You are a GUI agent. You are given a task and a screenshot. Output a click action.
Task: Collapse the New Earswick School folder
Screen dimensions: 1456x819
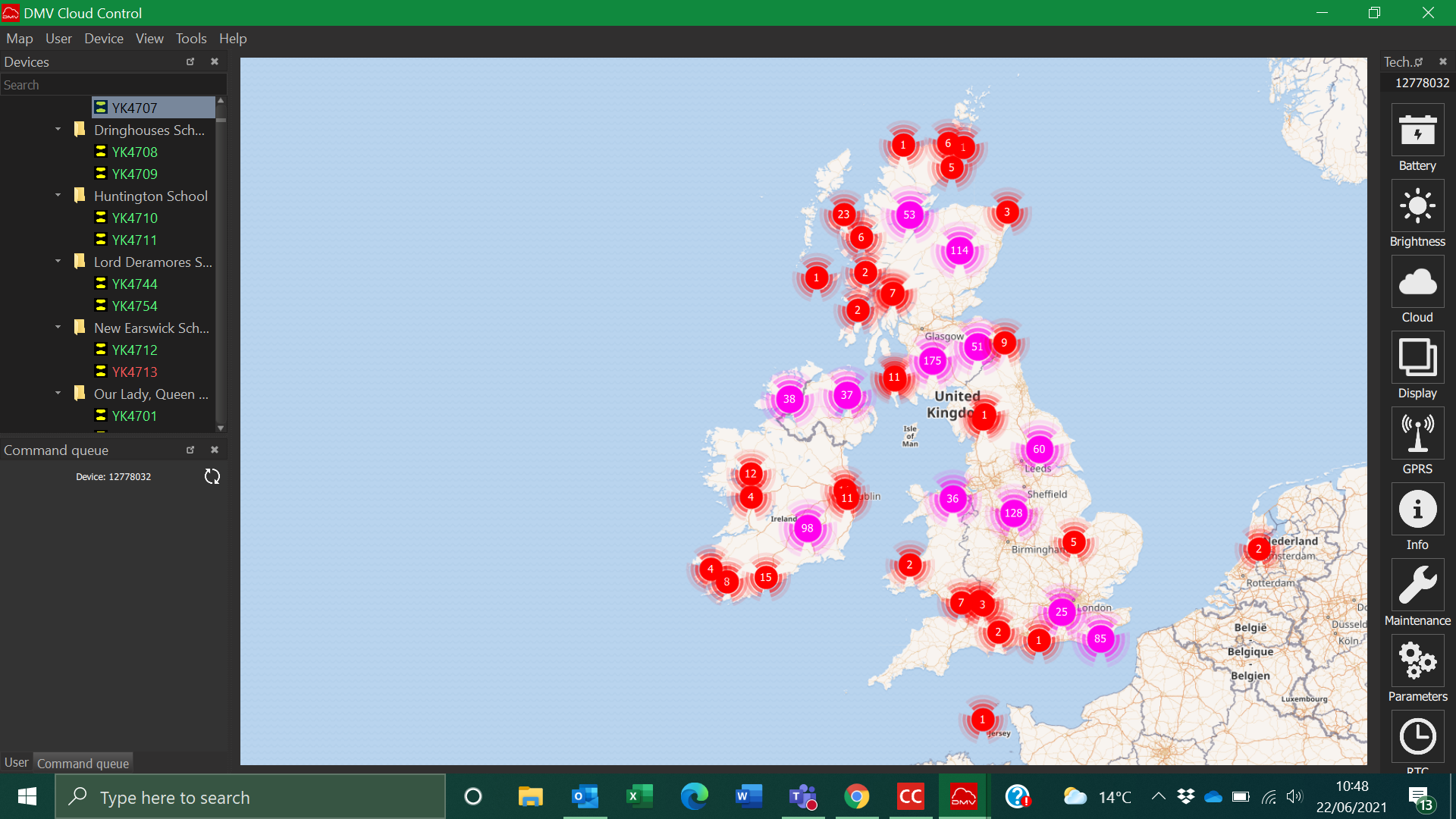58,328
